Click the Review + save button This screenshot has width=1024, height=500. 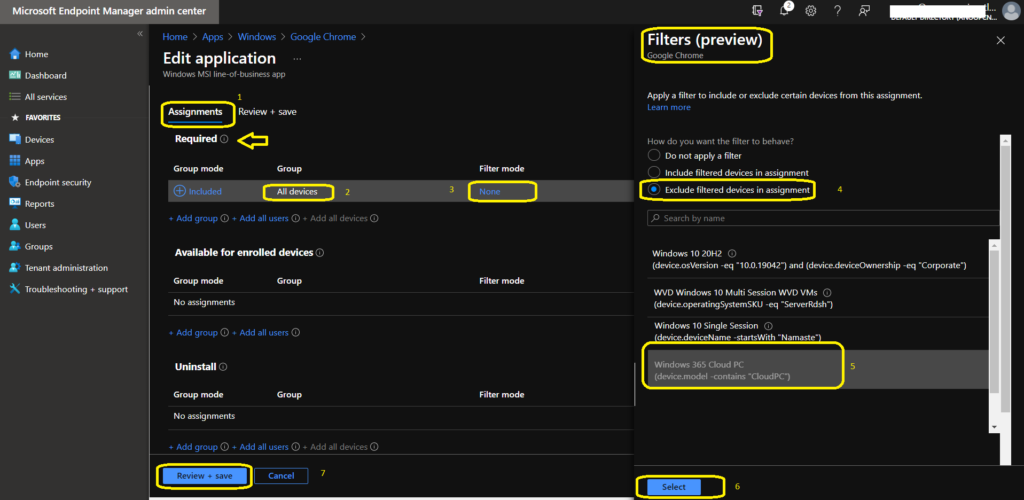[x=204, y=476]
